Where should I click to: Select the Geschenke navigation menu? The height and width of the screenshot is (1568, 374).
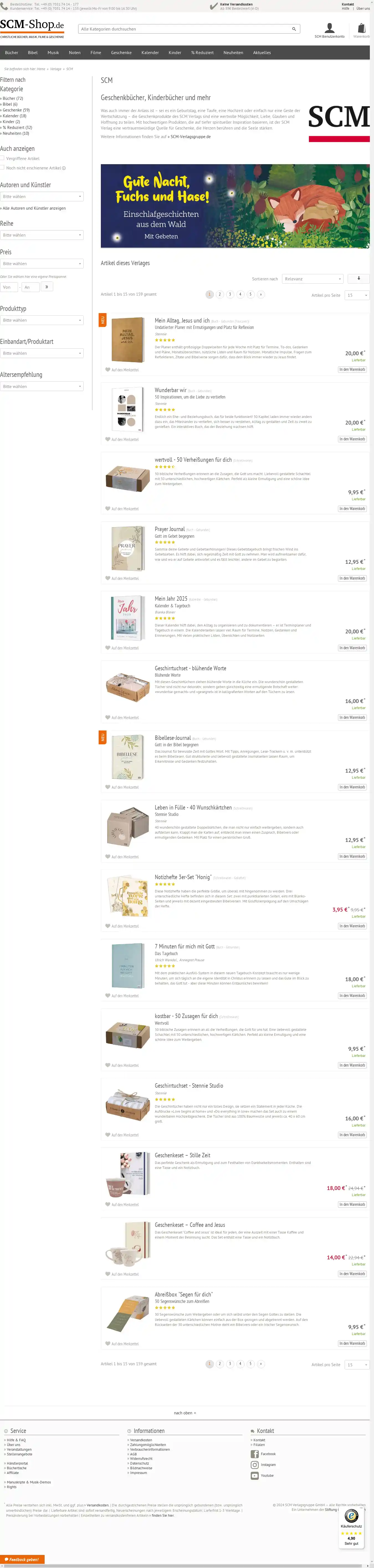(x=121, y=53)
